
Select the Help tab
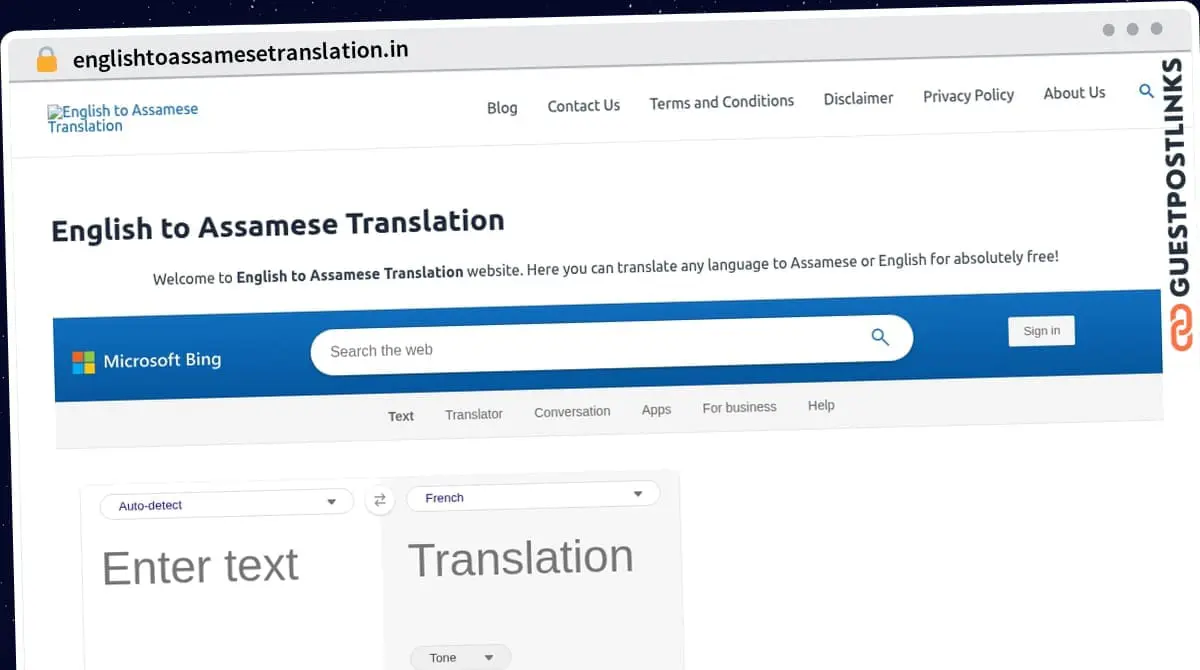tap(821, 405)
